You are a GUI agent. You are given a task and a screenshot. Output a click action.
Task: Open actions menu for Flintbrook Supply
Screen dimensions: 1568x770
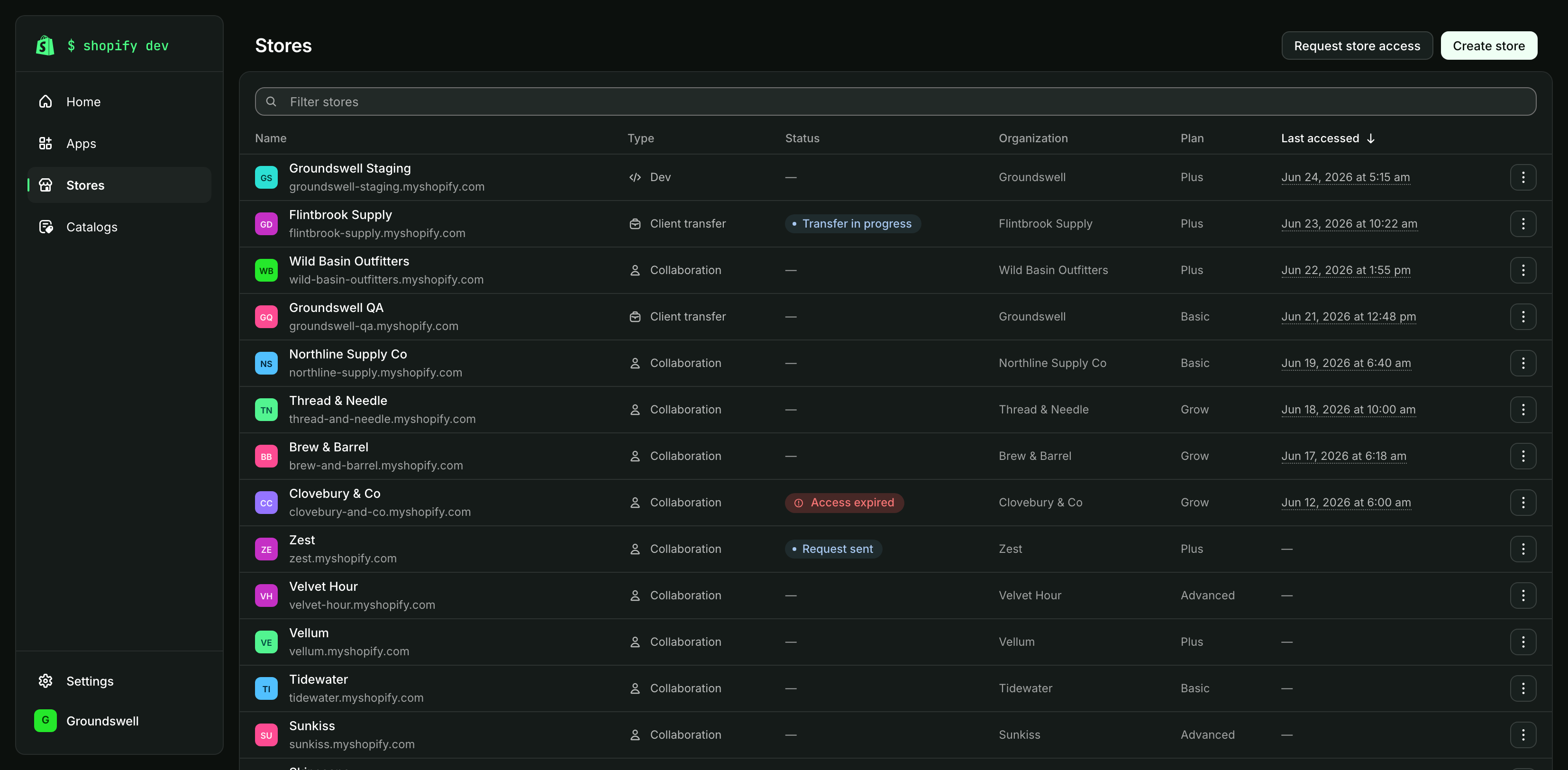tap(1523, 224)
